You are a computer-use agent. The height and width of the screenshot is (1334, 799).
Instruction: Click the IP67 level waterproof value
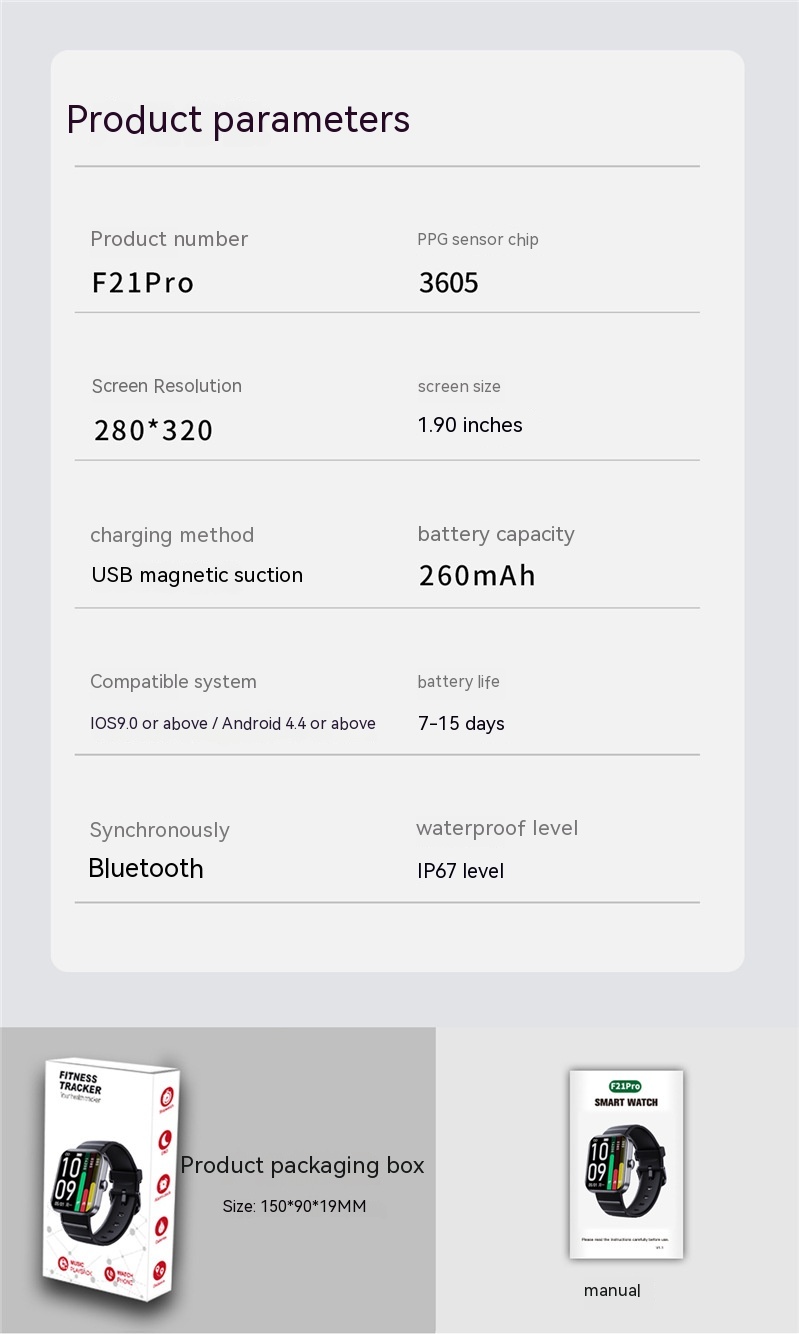click(461, 871)
